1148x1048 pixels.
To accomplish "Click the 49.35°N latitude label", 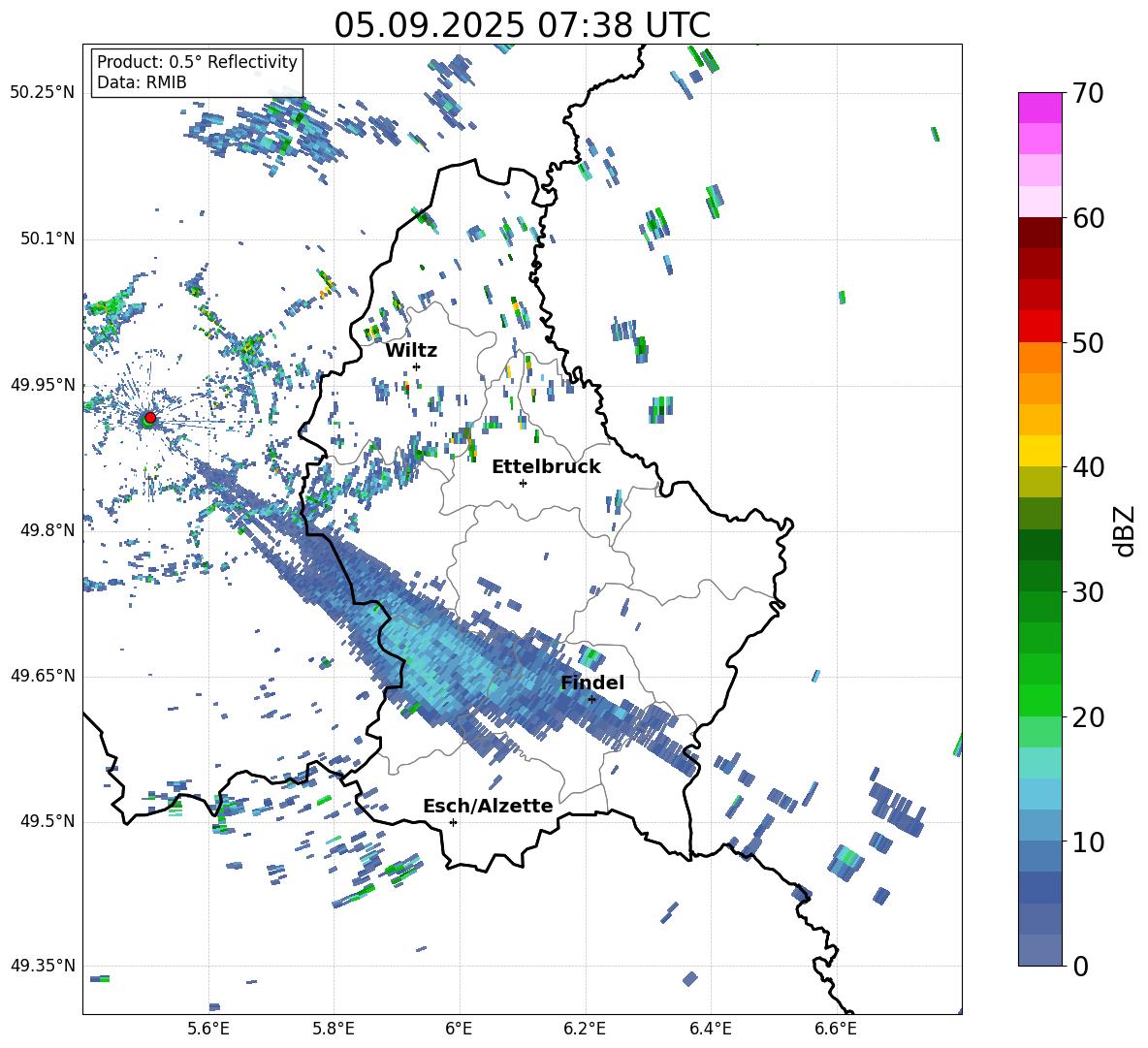I will coord(43,966).
